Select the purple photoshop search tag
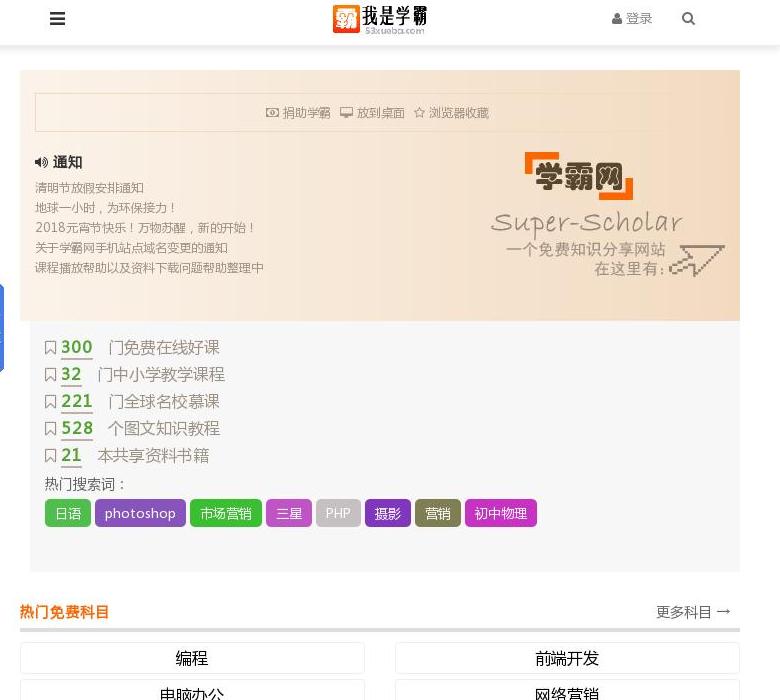This screenshot has height=700, width=780. point(140,513)
